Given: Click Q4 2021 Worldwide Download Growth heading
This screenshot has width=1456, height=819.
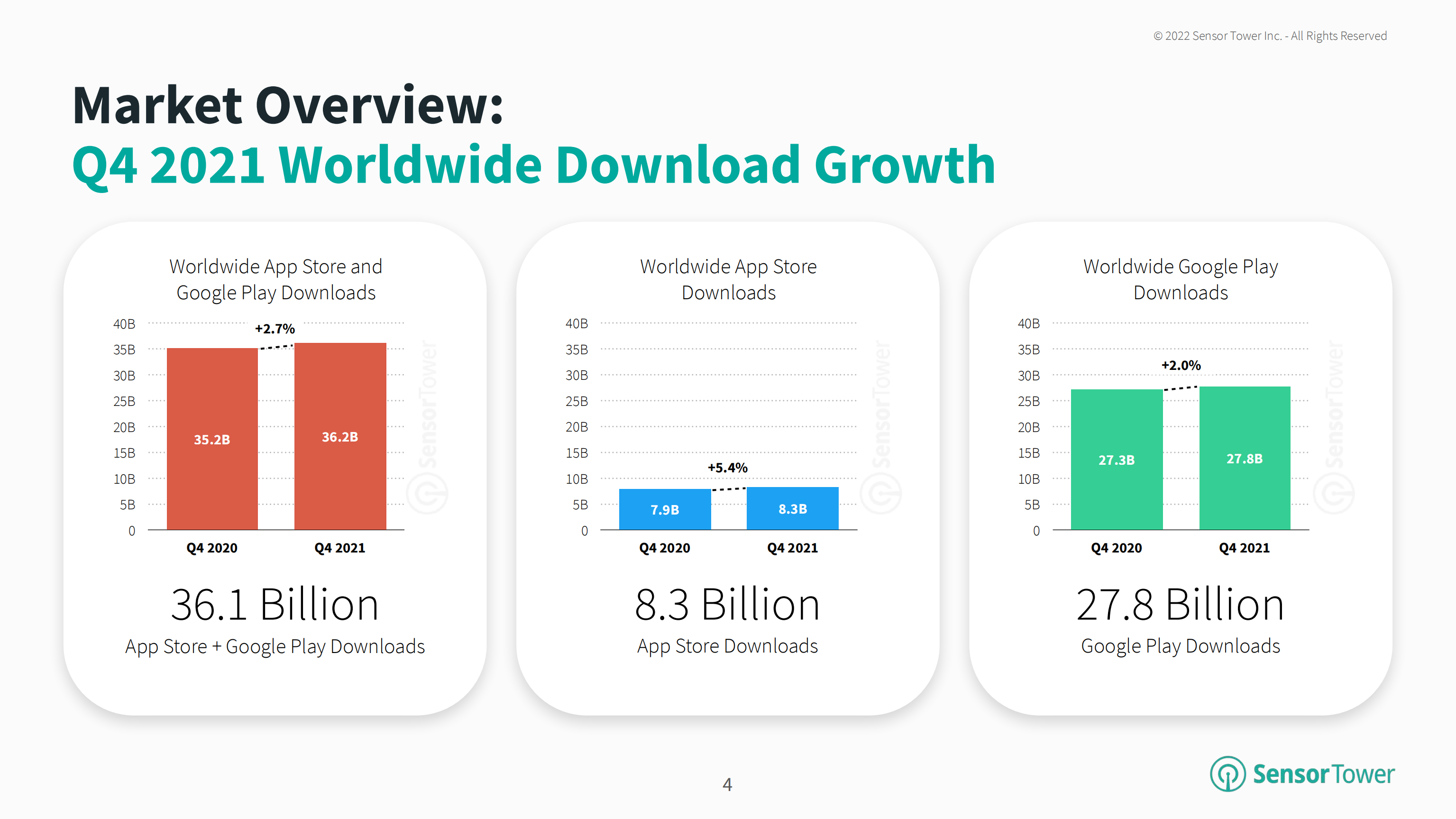Looking at the screenshot, I should 533,165.
